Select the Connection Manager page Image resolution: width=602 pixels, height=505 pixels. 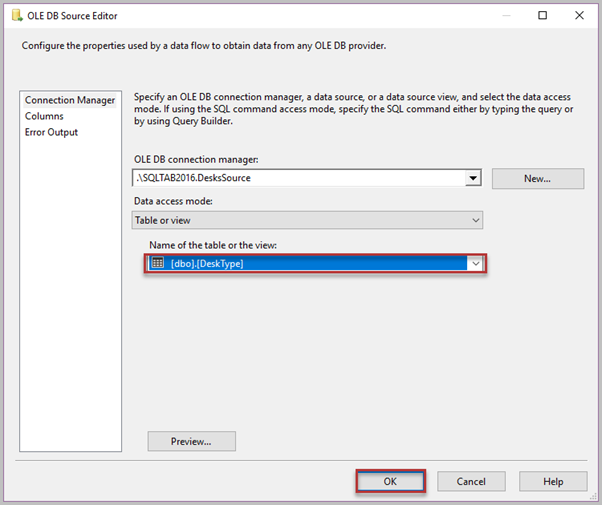click(x=69, y=100)
